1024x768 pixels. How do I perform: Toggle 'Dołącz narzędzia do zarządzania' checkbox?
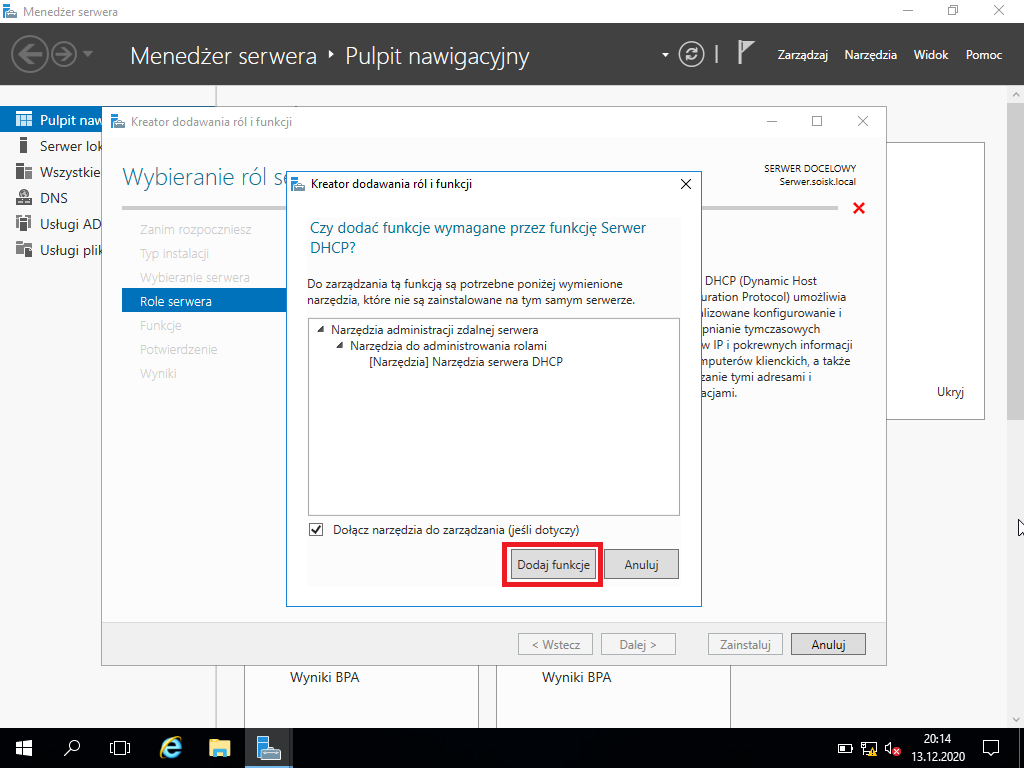(316, 530)
